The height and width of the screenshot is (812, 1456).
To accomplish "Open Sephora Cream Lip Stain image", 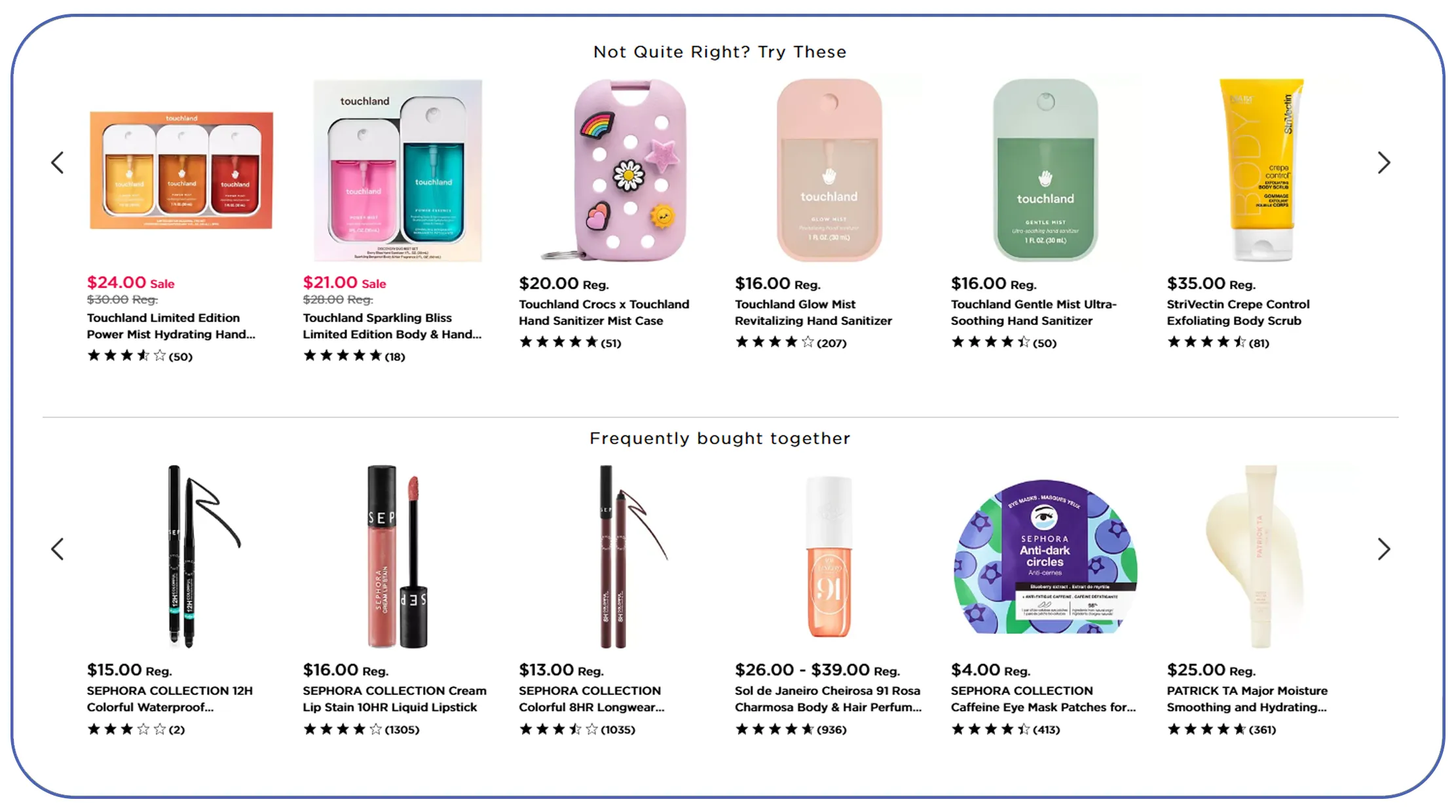I will [x=398, y=557].
